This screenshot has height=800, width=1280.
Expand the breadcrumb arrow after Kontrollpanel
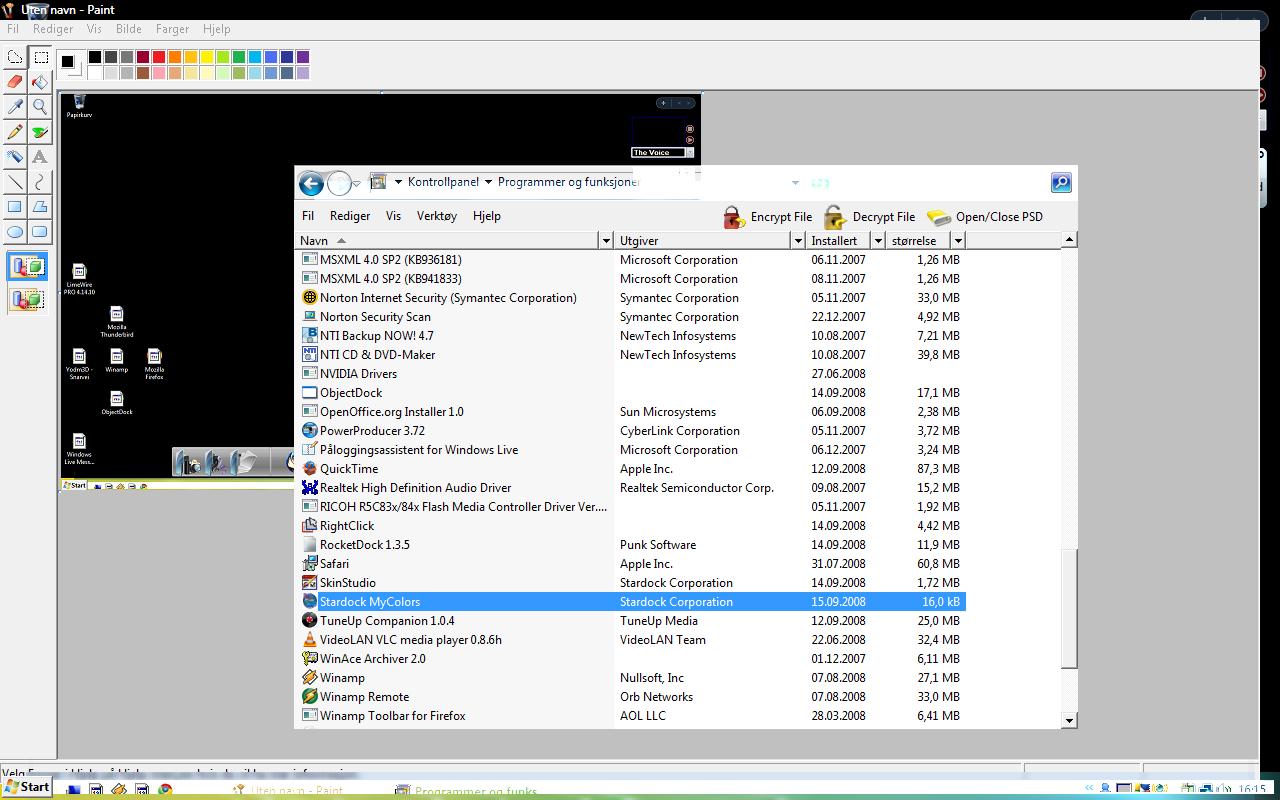point(488,182)
